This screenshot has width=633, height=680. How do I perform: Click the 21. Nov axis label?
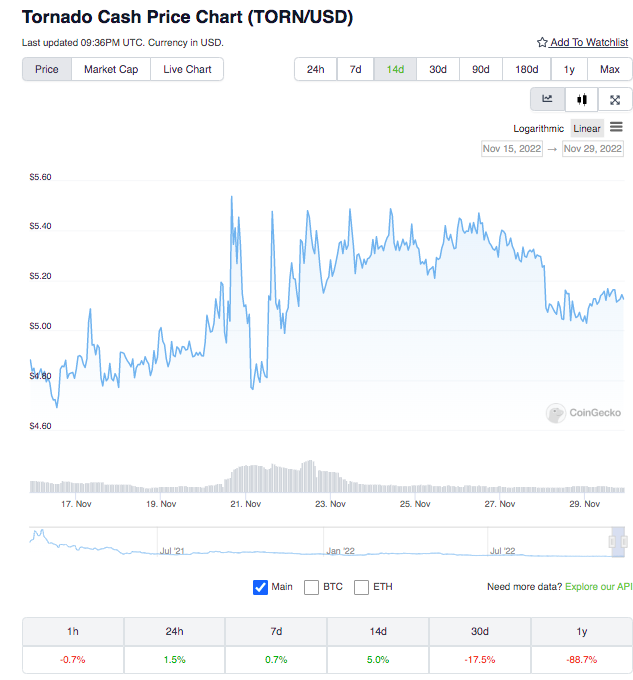click(x=245, y=504)
